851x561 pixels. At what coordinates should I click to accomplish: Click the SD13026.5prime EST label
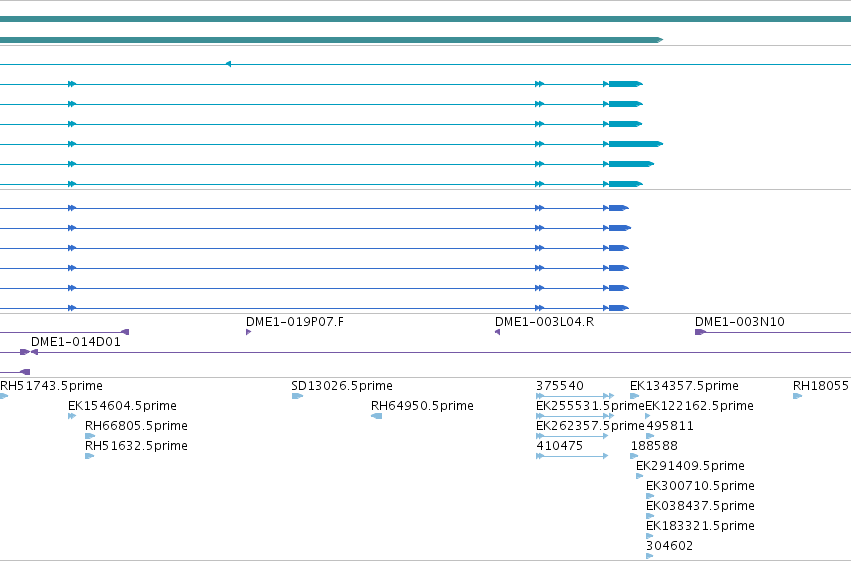(342, 386)
